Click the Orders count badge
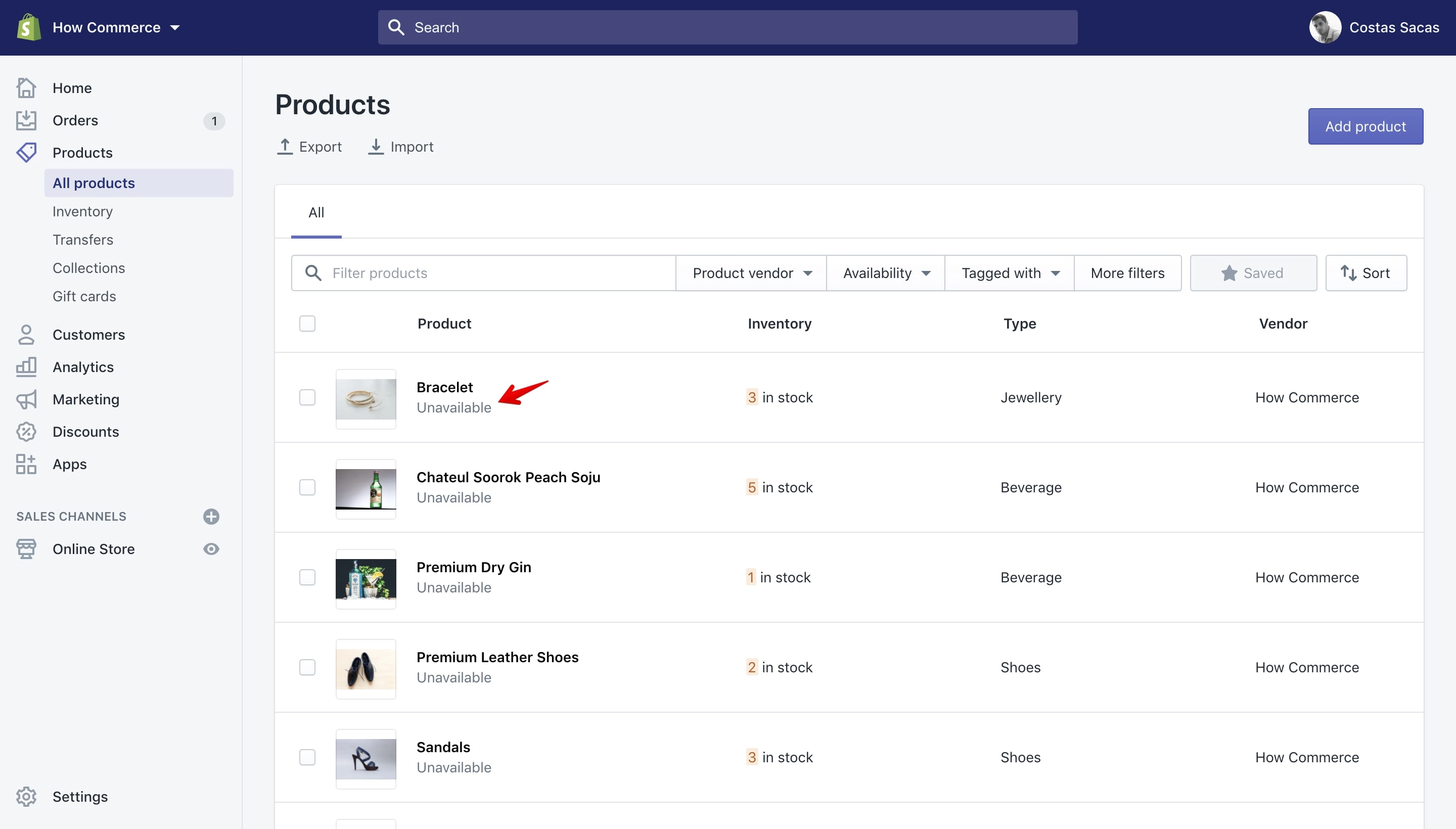1456x829 pixels. [x=214, y=121]
